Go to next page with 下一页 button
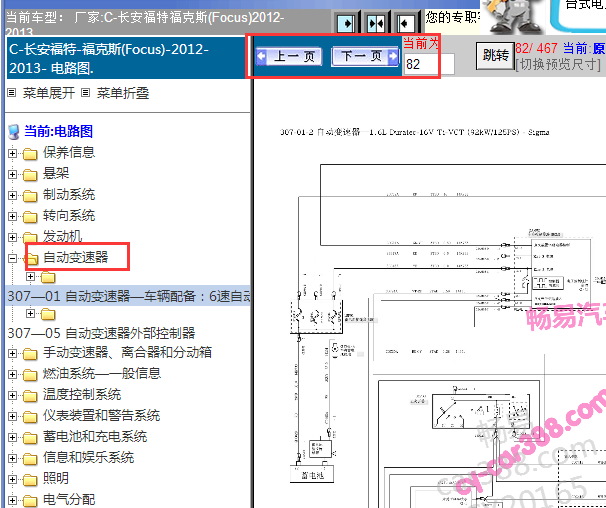 click(365, 57)
